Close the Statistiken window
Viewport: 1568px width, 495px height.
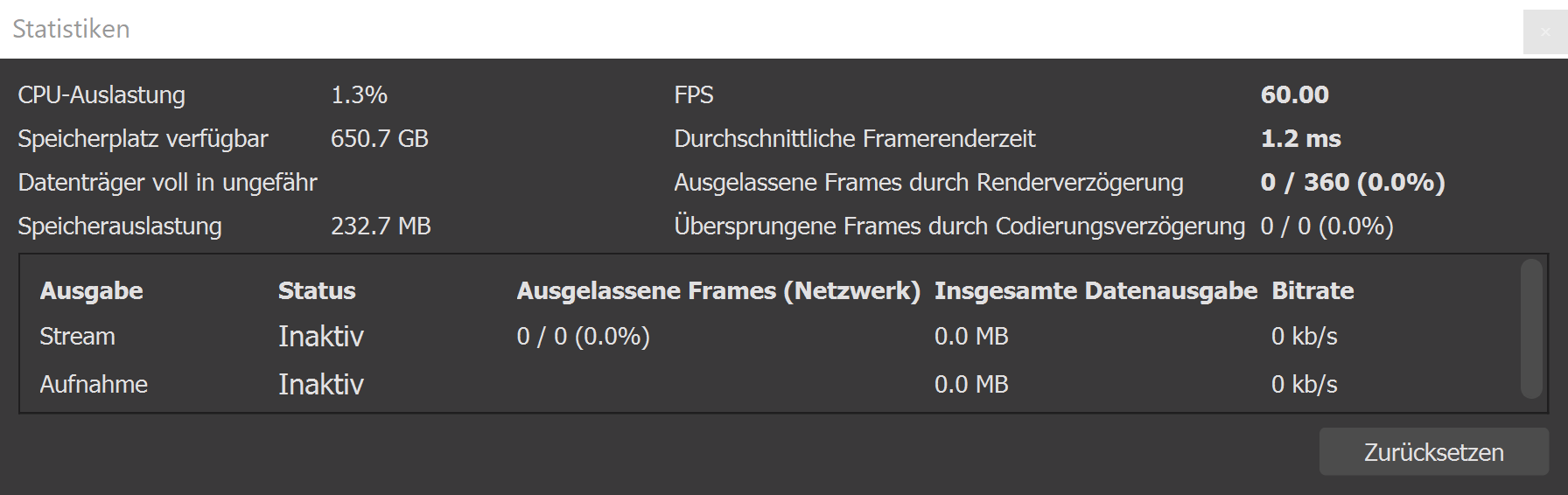[1544, 32]
